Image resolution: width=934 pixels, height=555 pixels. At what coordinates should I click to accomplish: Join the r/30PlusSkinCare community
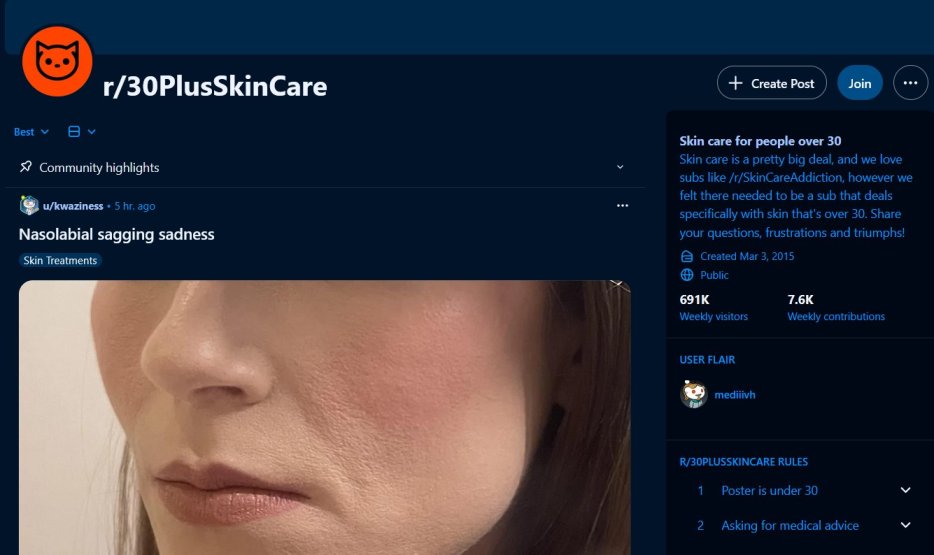(860, 83)
